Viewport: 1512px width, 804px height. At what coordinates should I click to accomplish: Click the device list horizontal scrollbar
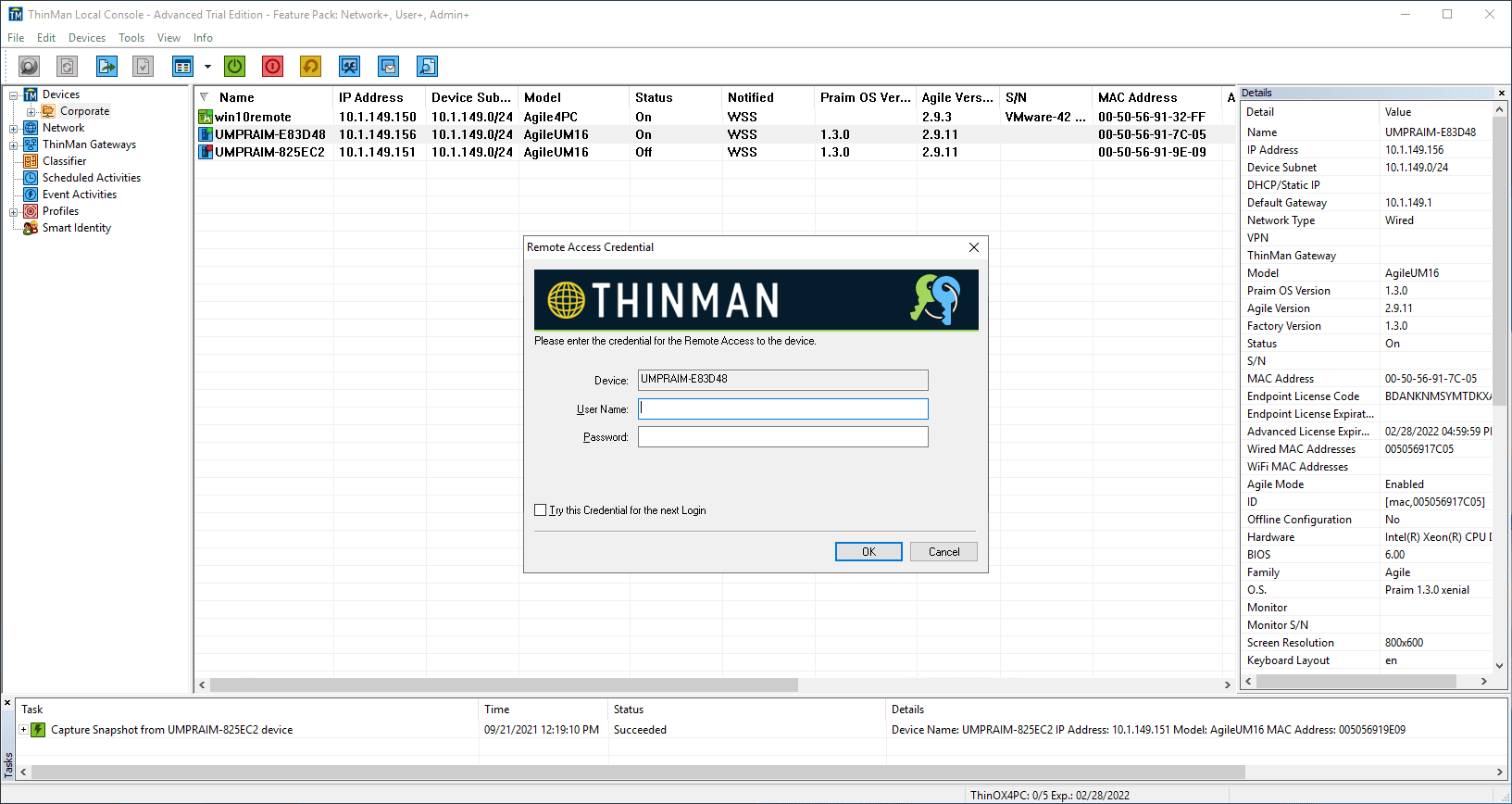coord(504,685)
